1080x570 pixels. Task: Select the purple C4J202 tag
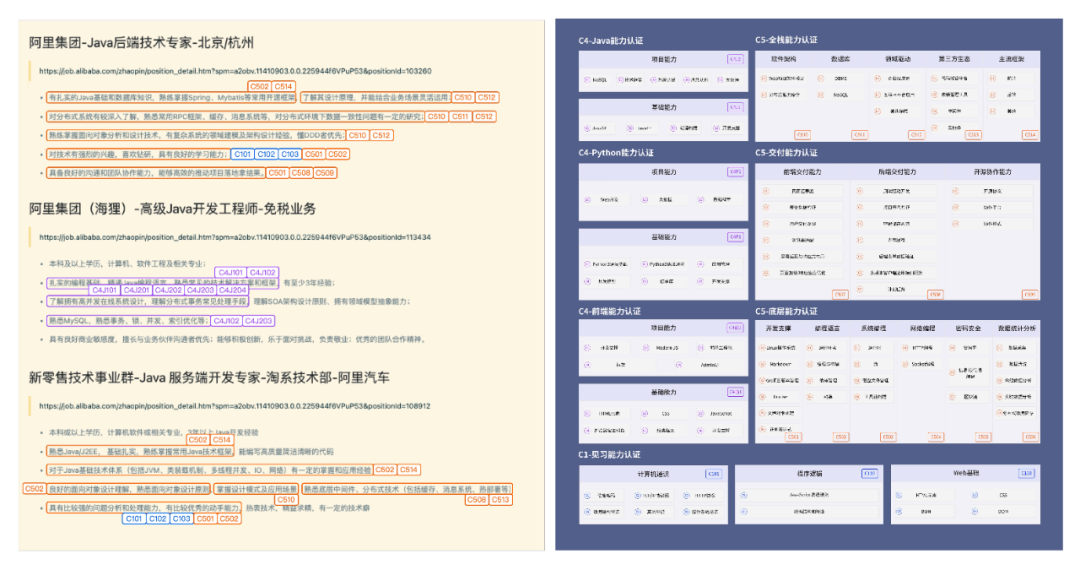tap(168, 291)
